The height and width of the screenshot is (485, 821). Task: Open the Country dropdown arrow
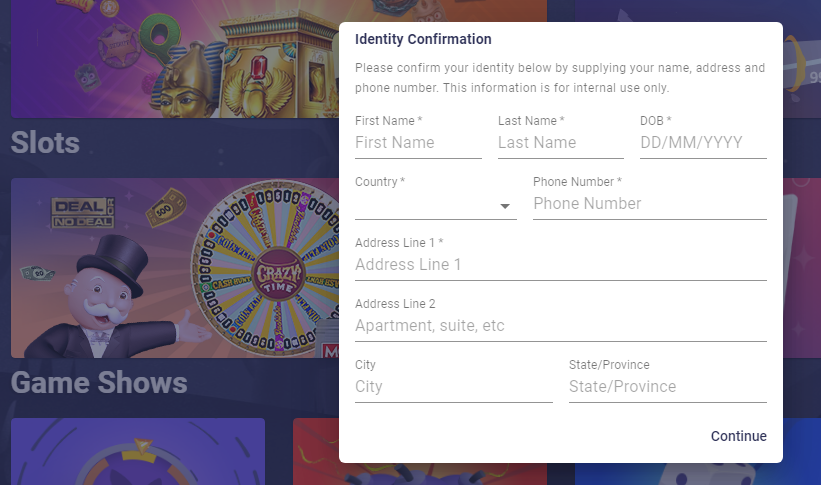pos(505,206)
